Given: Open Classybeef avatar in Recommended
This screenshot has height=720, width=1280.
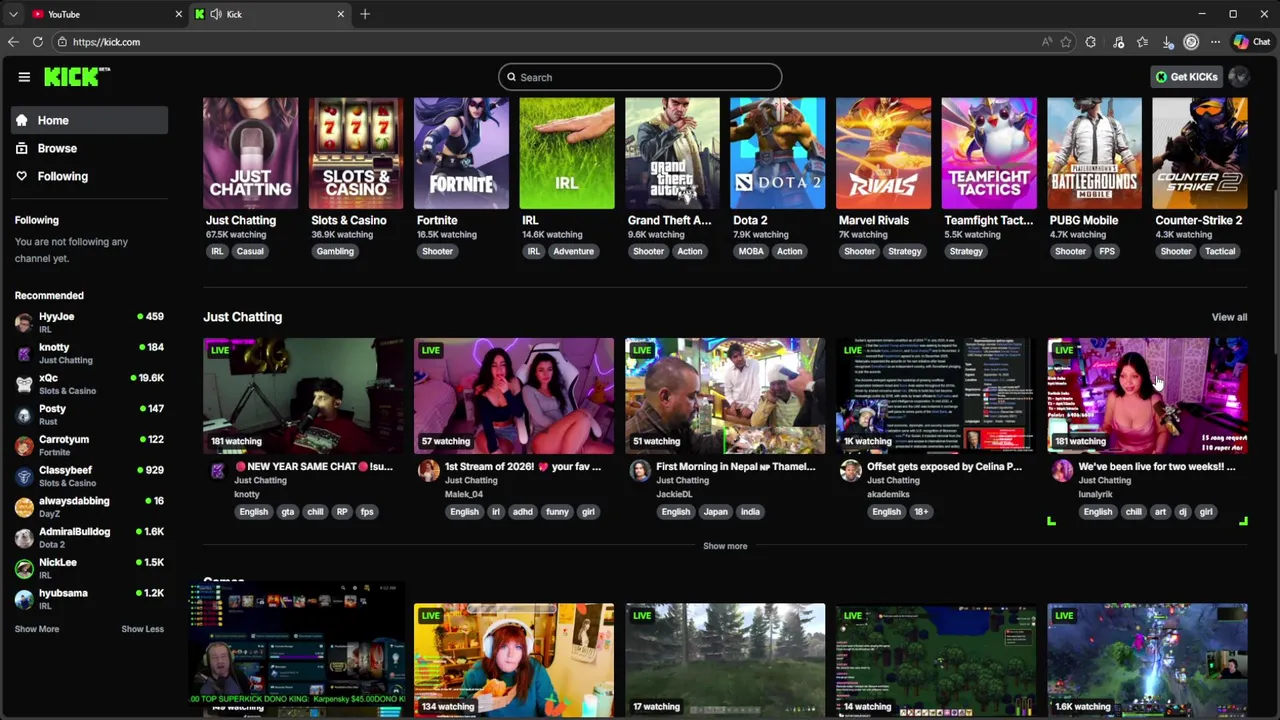Looking at the screenshot, I should coord(24,476).
